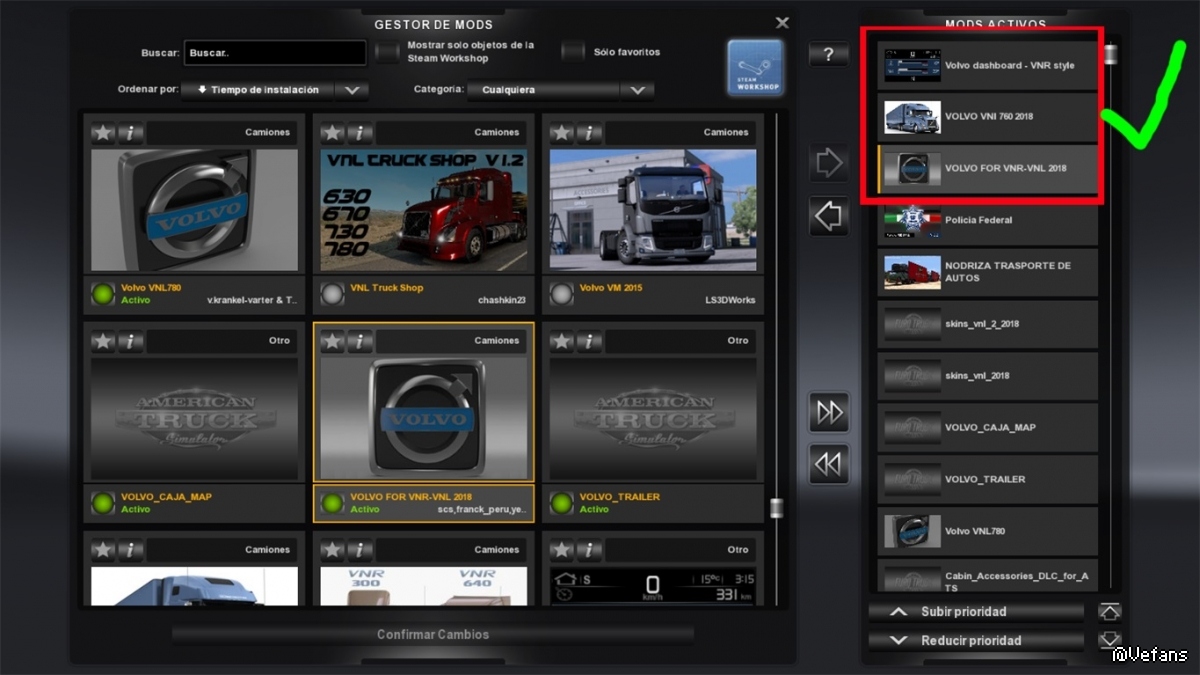Screen dimensions: 1200x675
Task: Click Reducir prioridad button
Action: [x=976, y=640]
